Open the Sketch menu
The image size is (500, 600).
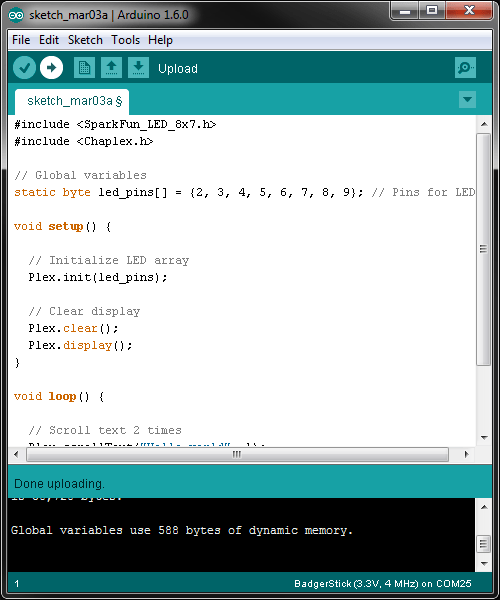[x=85, y=40]
